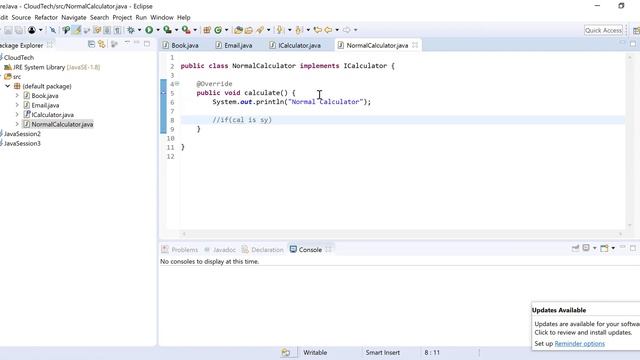Expand Book.java in Package Explorer
The image size is (640, 360).
(17, 96)
